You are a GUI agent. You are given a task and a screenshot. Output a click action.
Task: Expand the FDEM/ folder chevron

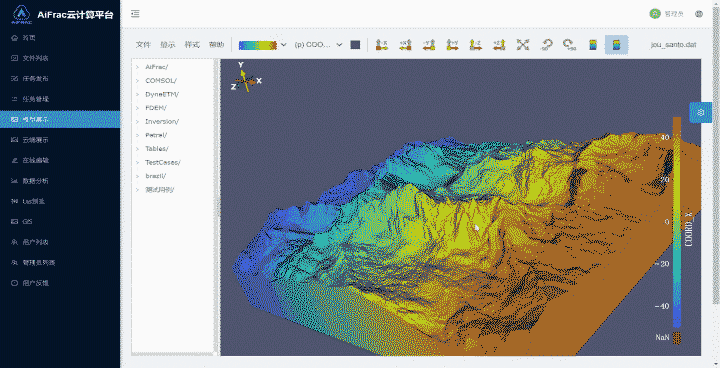point(137,108)
